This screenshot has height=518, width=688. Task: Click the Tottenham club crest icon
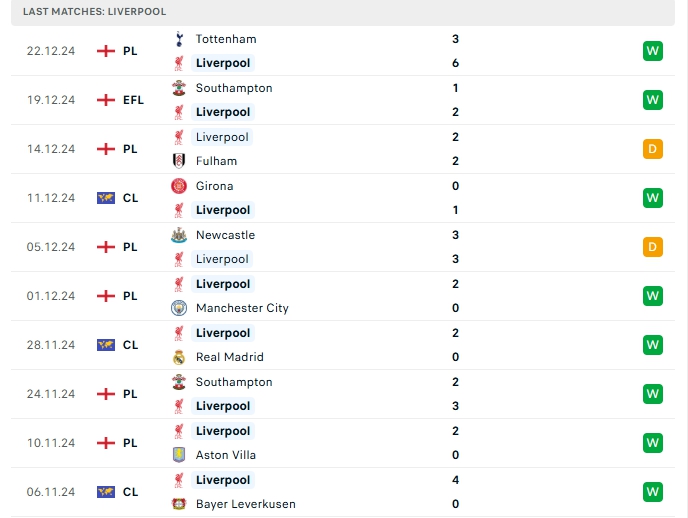179,39
